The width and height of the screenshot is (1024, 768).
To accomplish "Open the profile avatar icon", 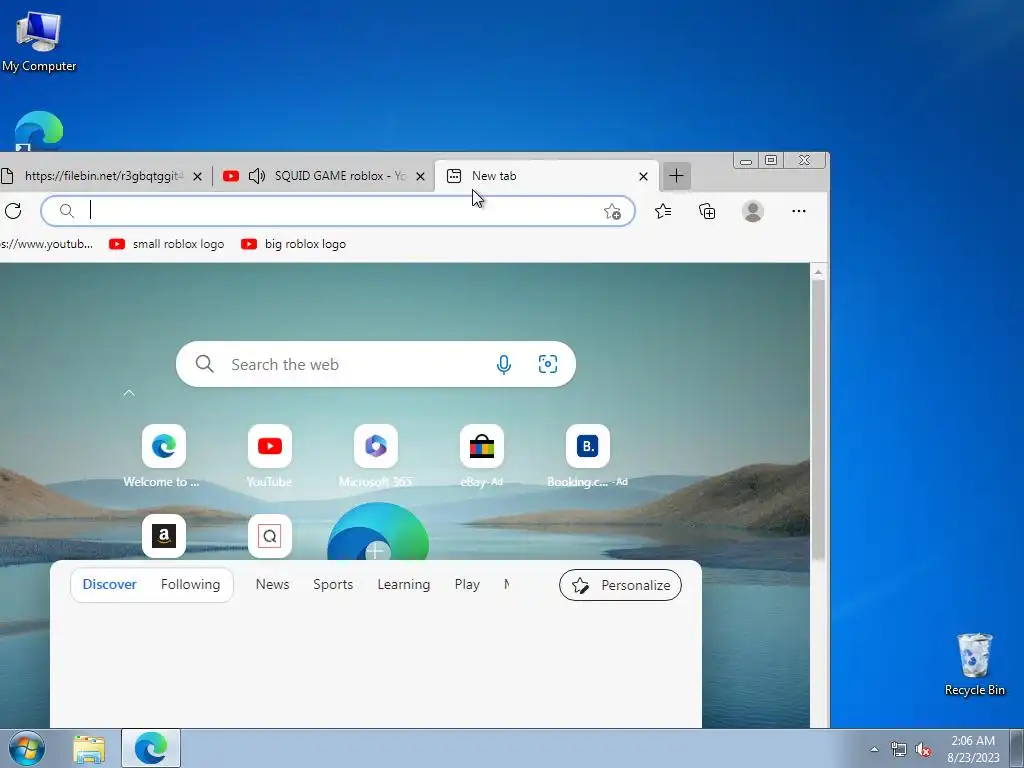I will click(x=753, y=212).
